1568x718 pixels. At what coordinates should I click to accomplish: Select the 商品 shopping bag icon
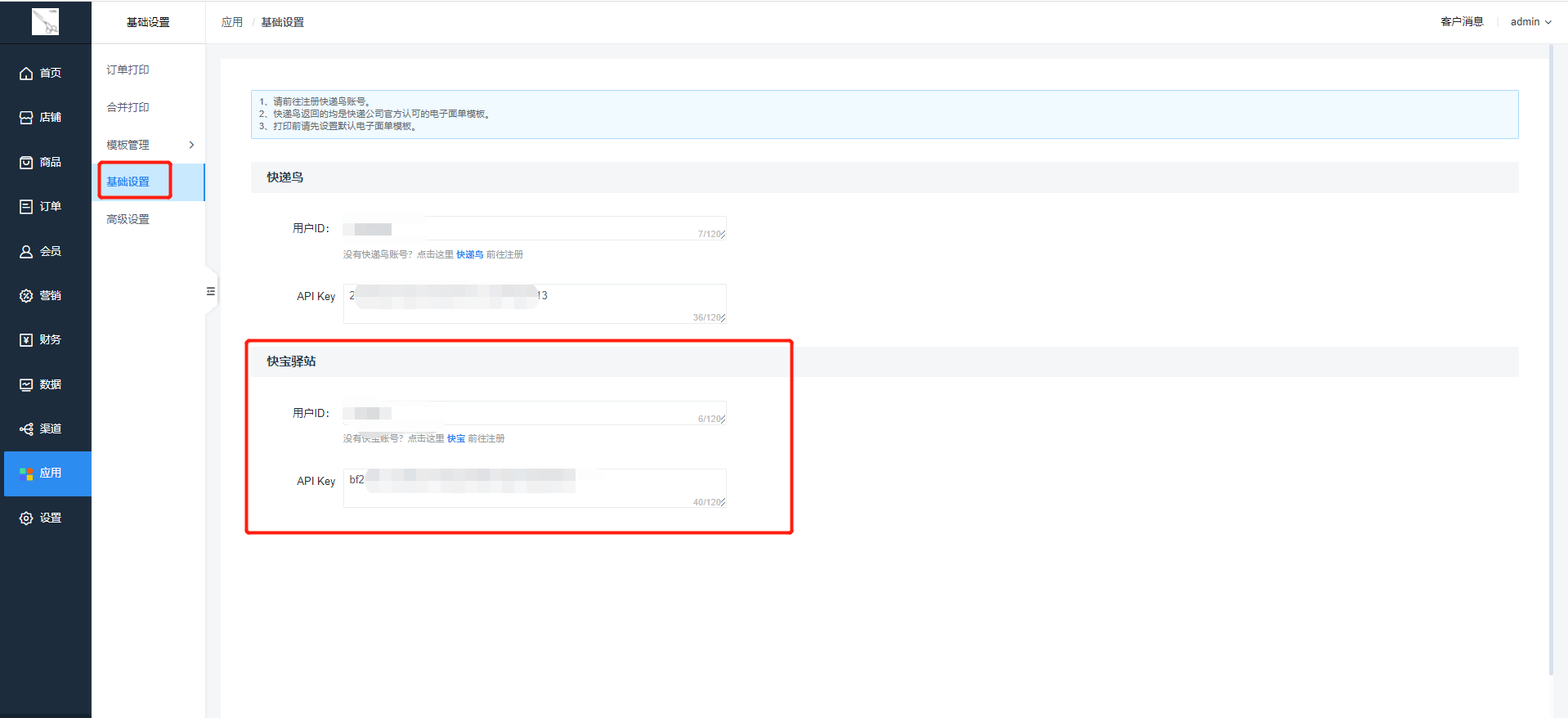pyautogui.click(x=26, y=163)
